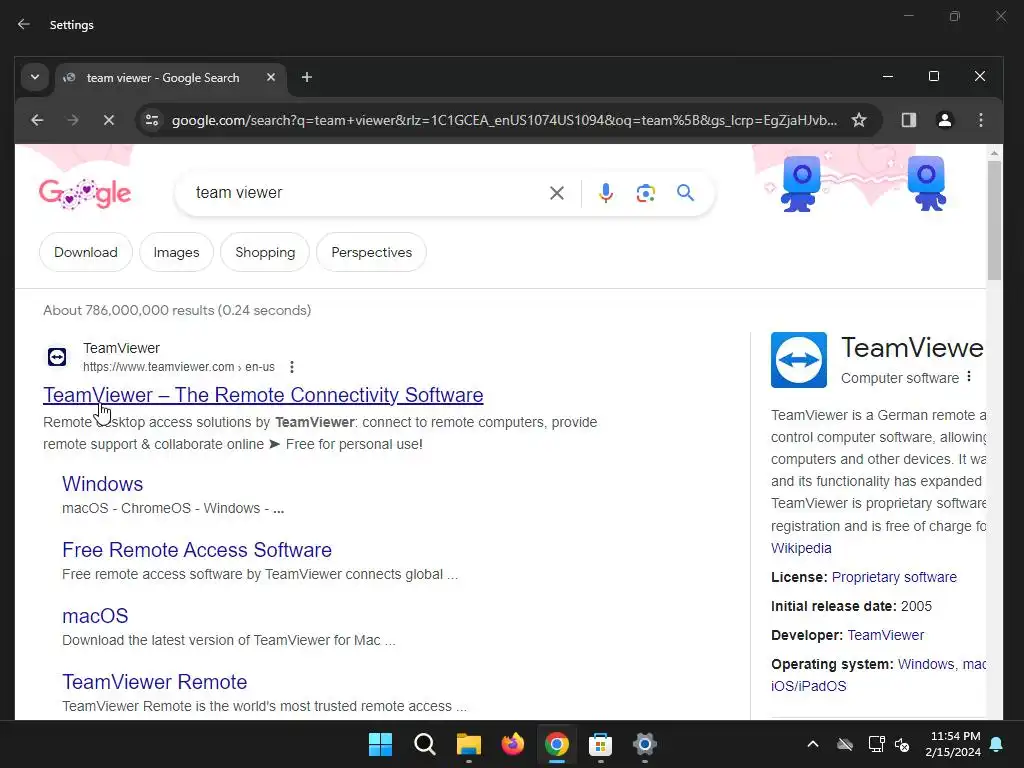View site information icon in address bar

click(152, 120)
